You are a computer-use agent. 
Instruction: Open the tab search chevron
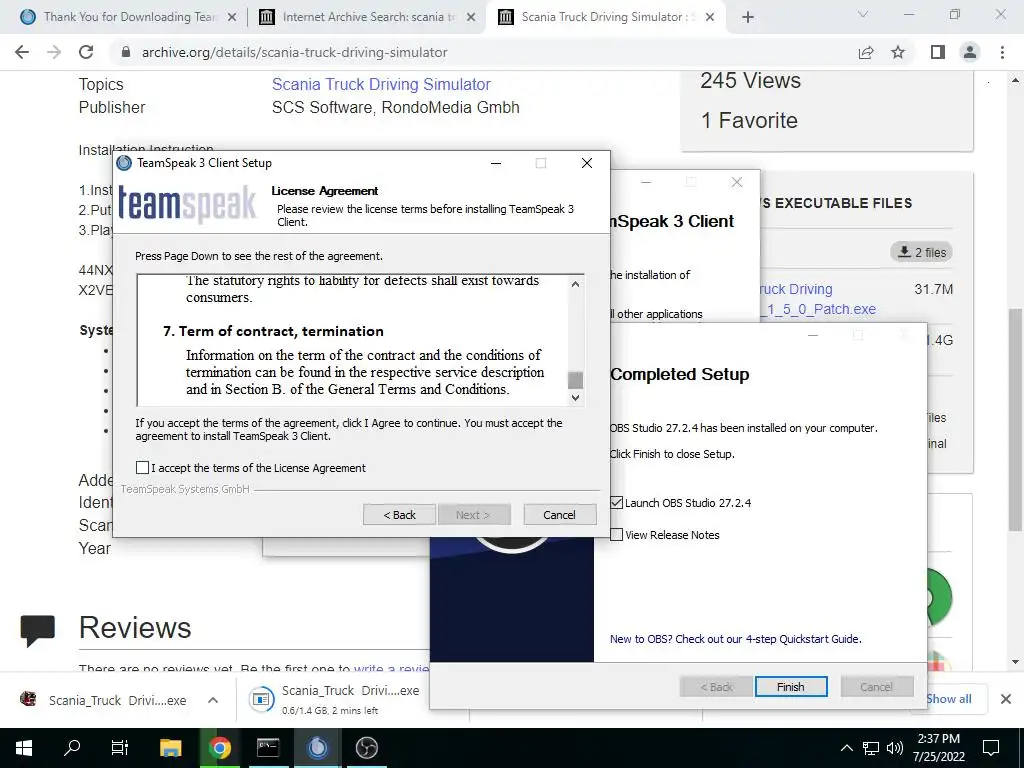(863, 14)
